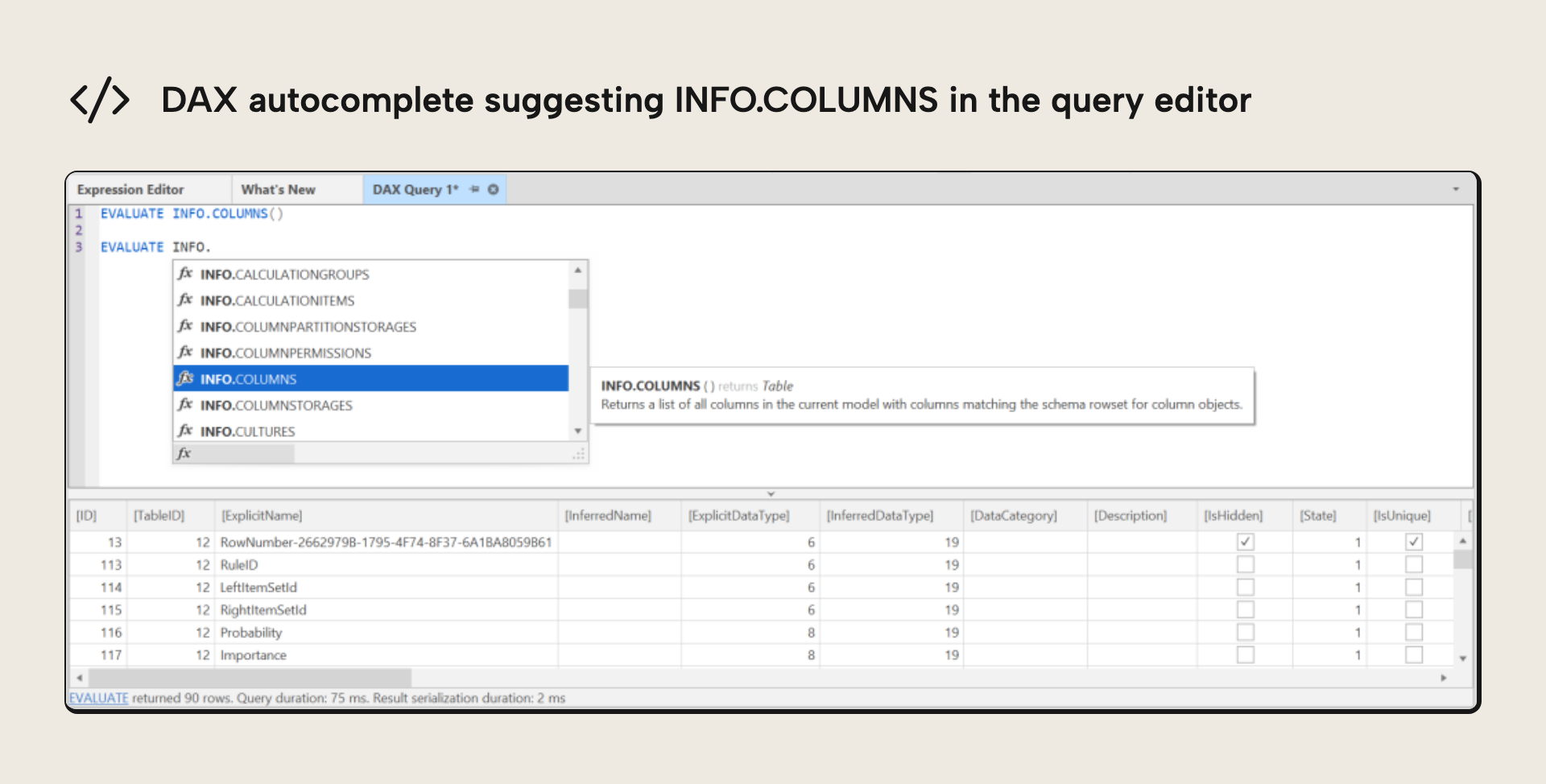Sort by the [ID] column header

point(97,515)
